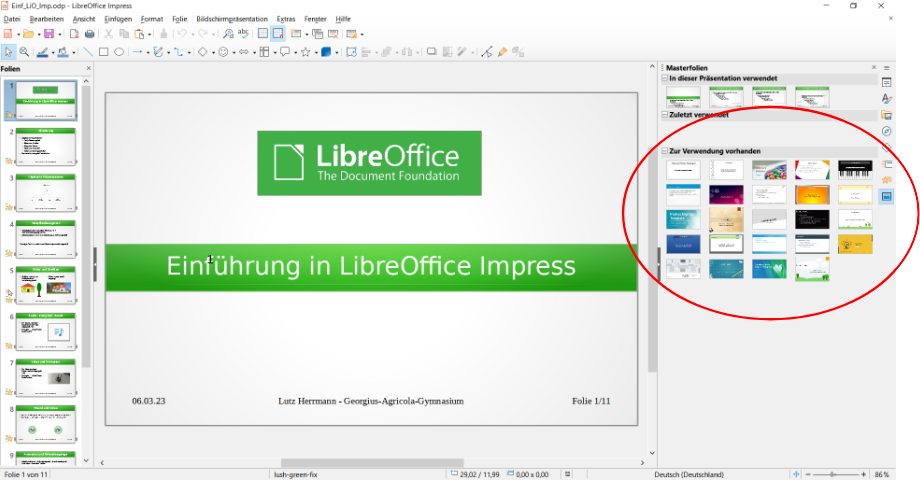The height and width of the screenshot is (481, 920).
Task: Select the Ellipse drawing tool
Action: coord(119,52)
